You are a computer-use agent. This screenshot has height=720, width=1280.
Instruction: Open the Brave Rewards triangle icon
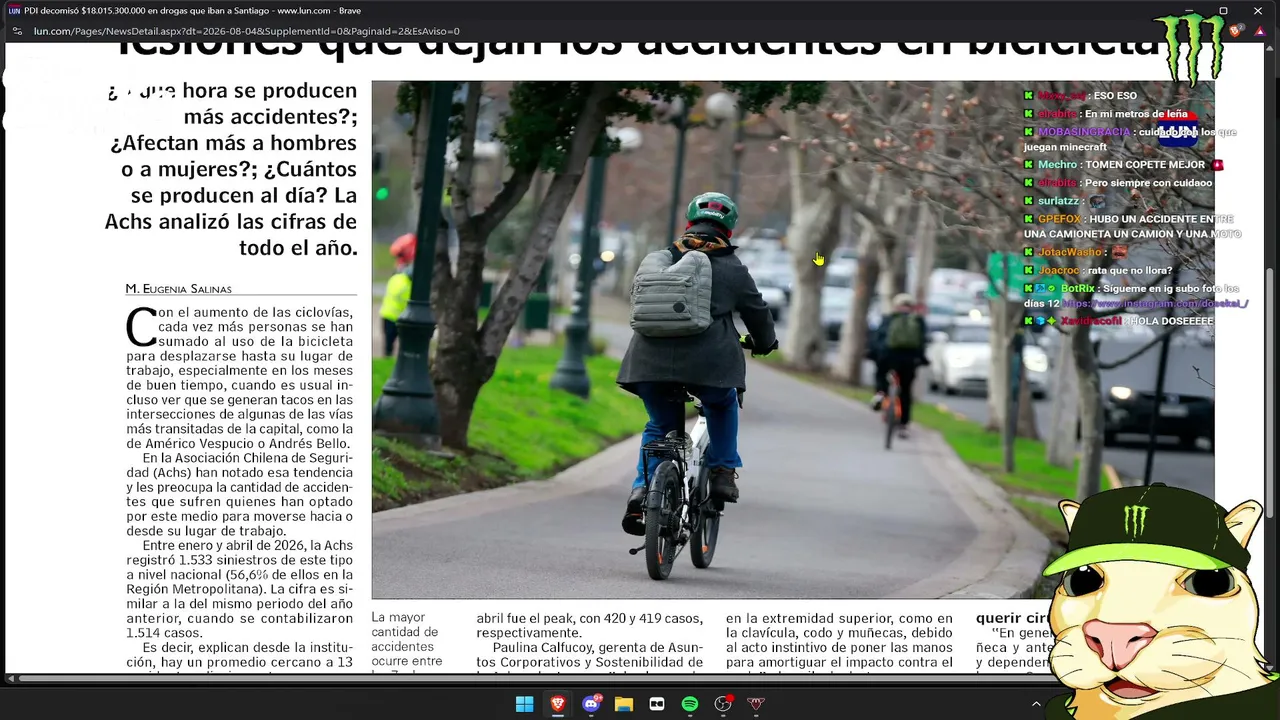click(1258, 31)
